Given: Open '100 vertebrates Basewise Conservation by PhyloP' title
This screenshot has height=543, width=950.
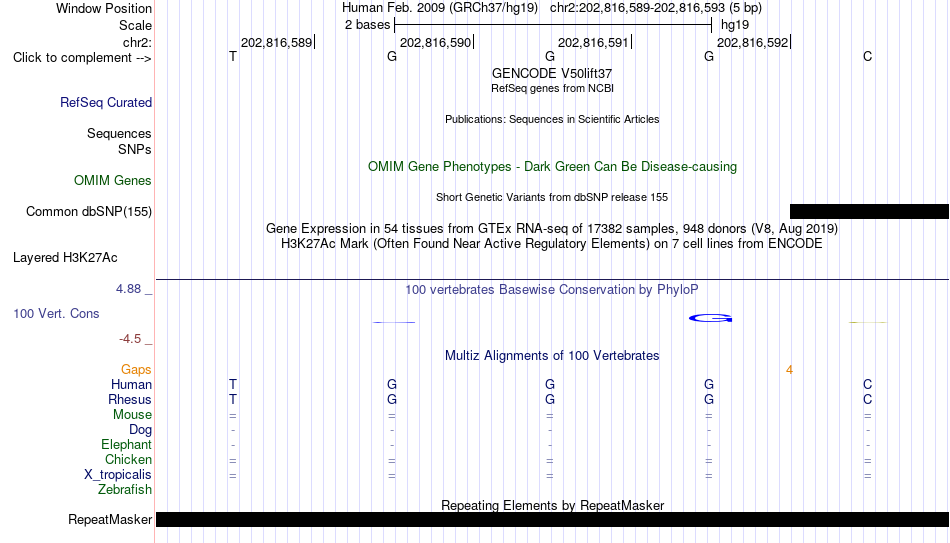Looking at the screenshot, I should click(x=552, y=290).
